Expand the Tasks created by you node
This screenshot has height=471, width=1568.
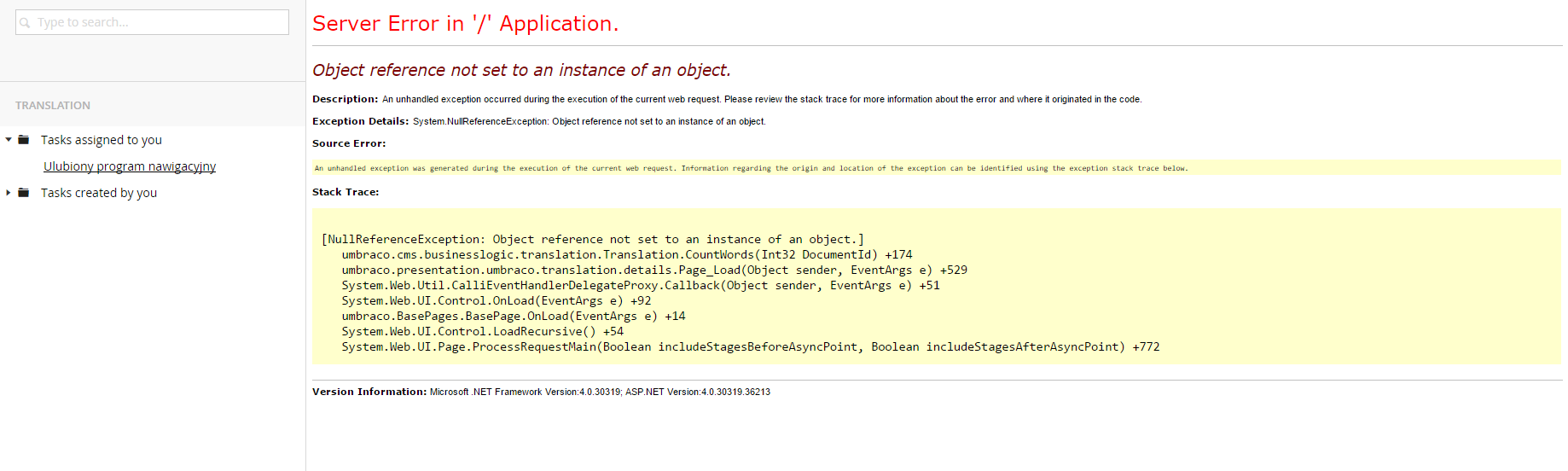point(9,193)
